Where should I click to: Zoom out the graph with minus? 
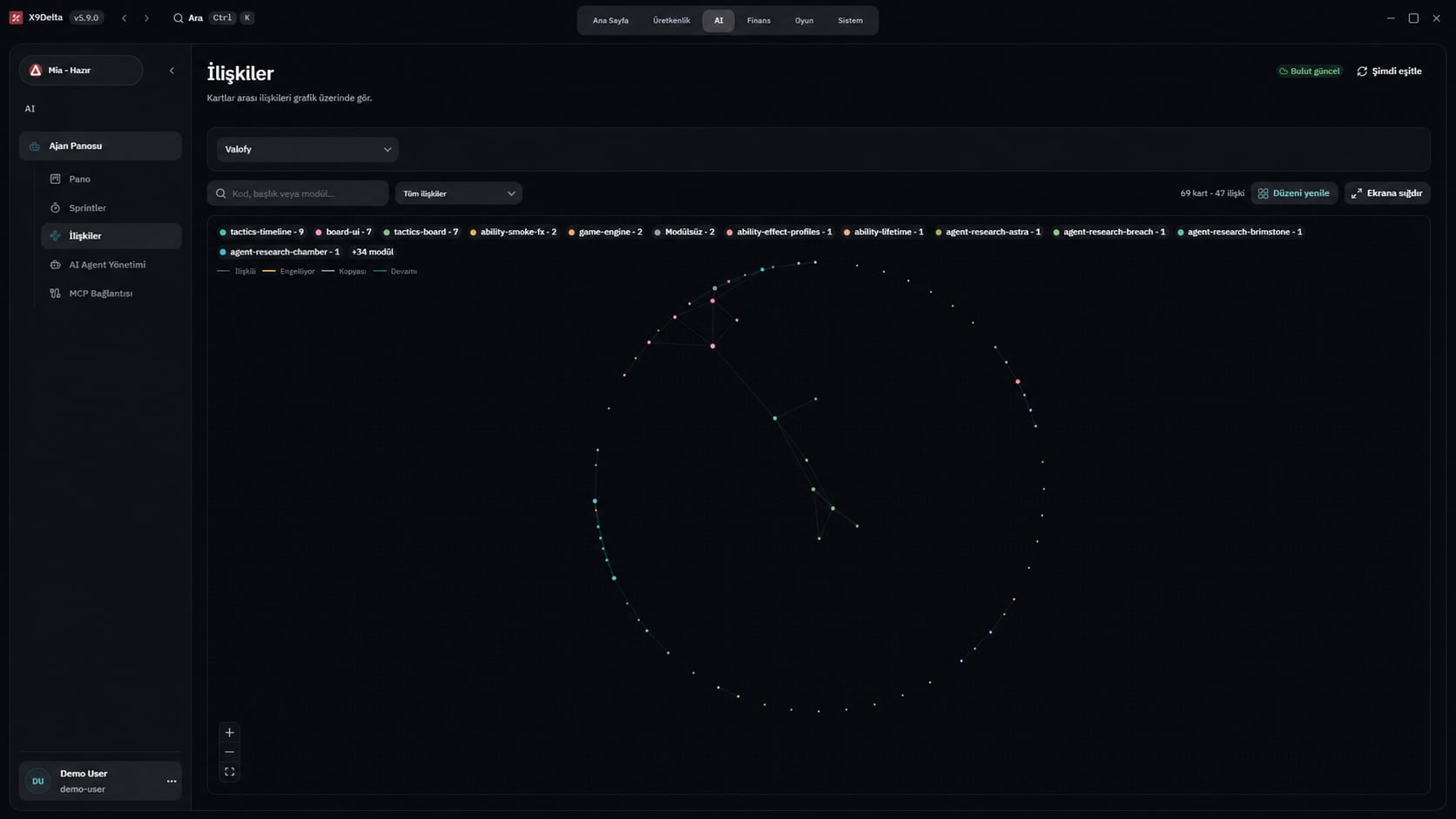pos(230,753)
